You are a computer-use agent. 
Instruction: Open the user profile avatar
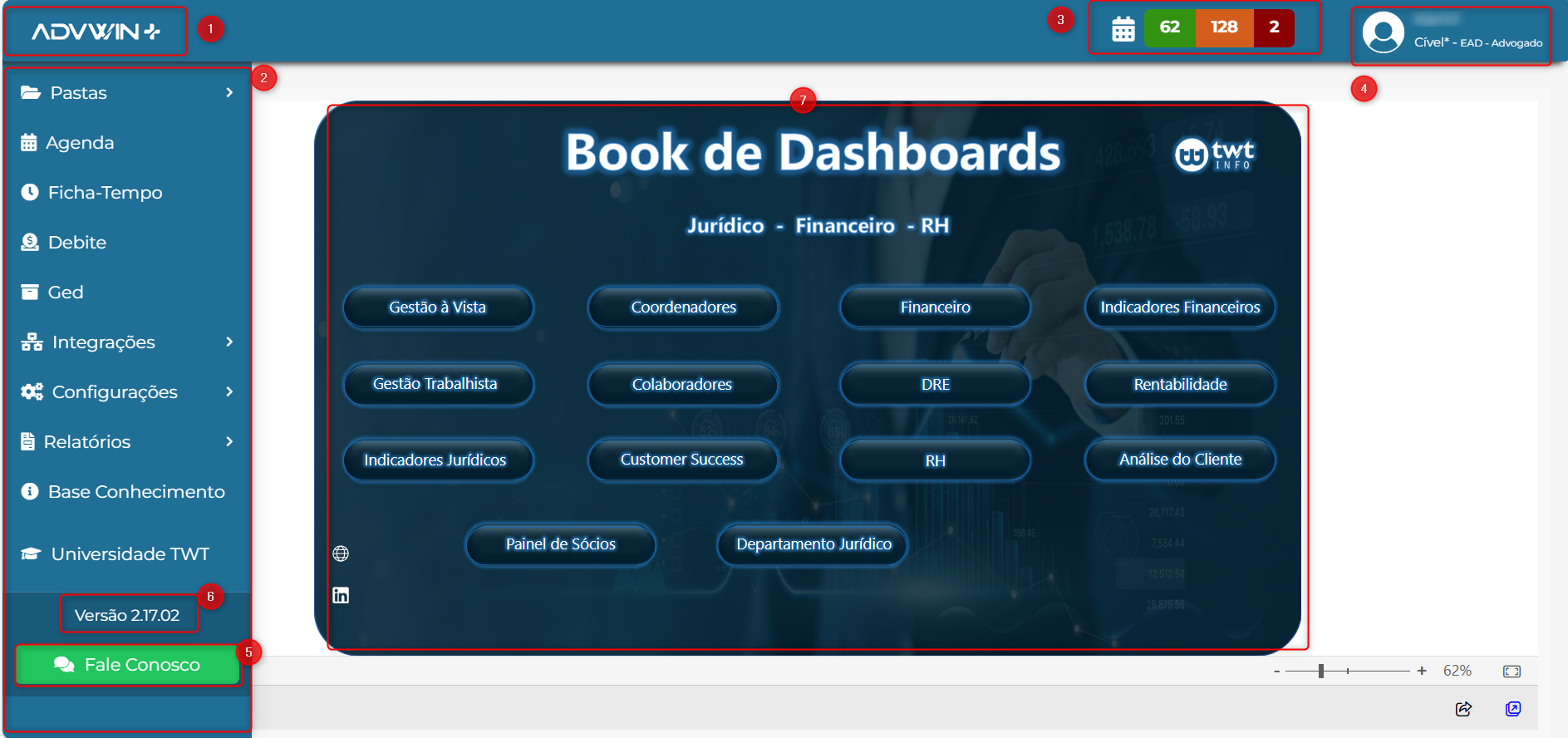[x=1384, y=33]
